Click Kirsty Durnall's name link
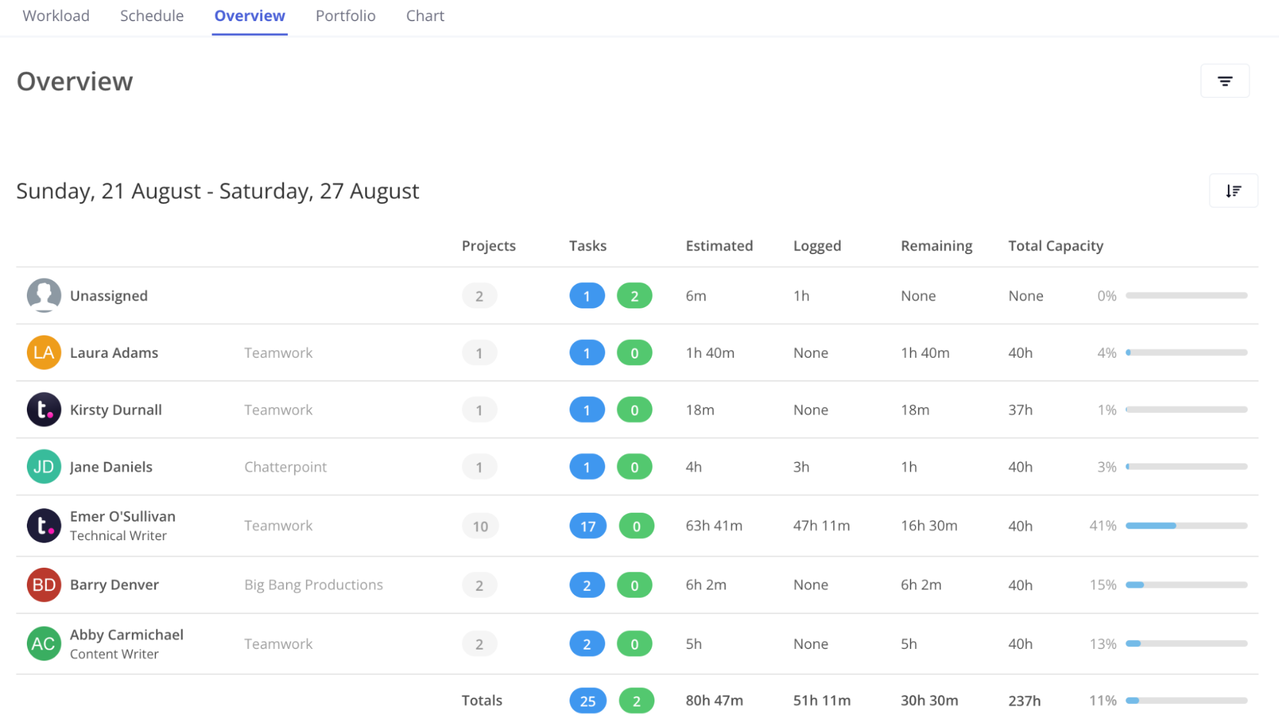 coord(113,409)
